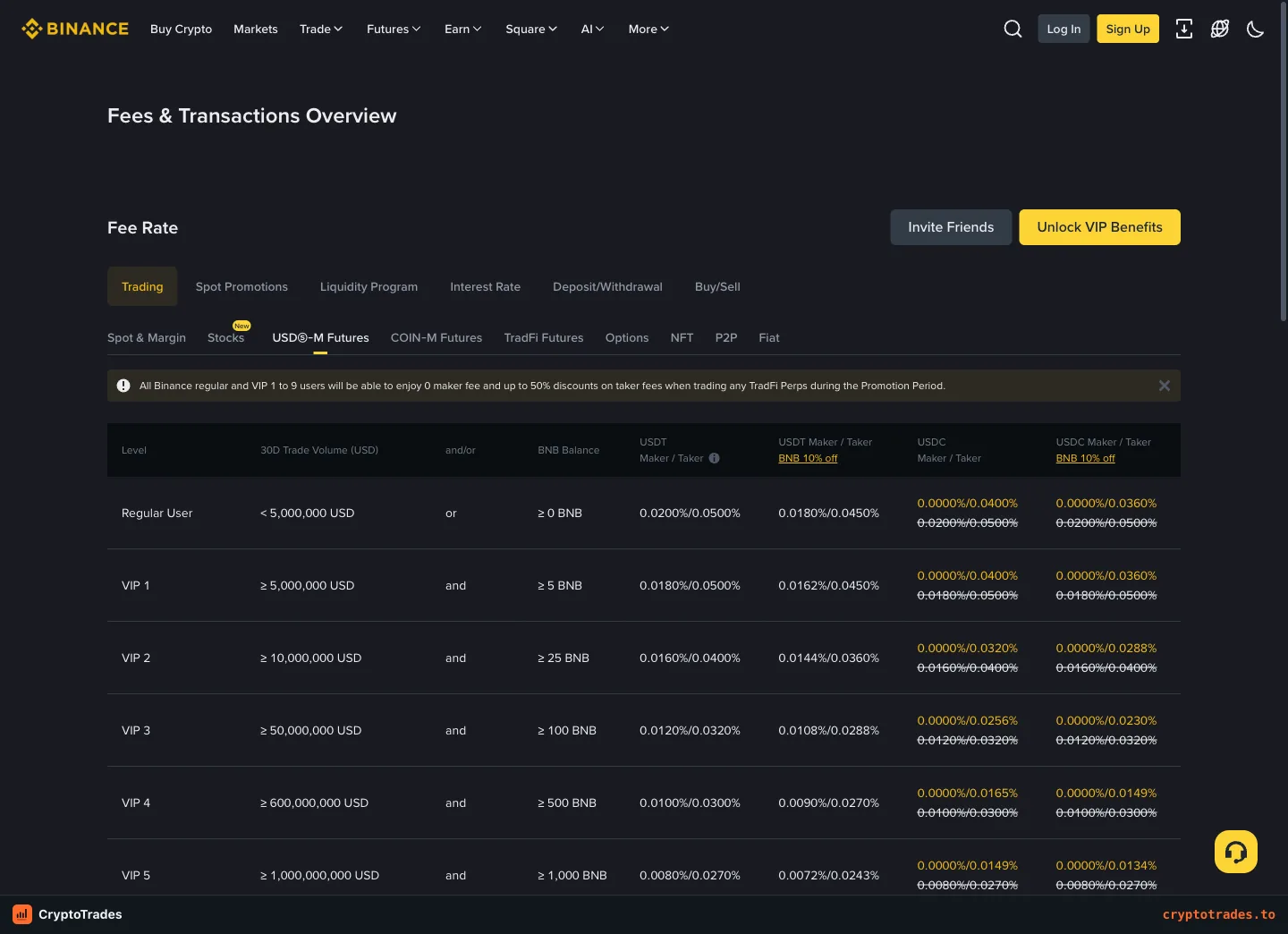The width and height of the screenshot is (1288, 934).
Task: Expand the AI dropdown menu
Action: coord(593,29)
